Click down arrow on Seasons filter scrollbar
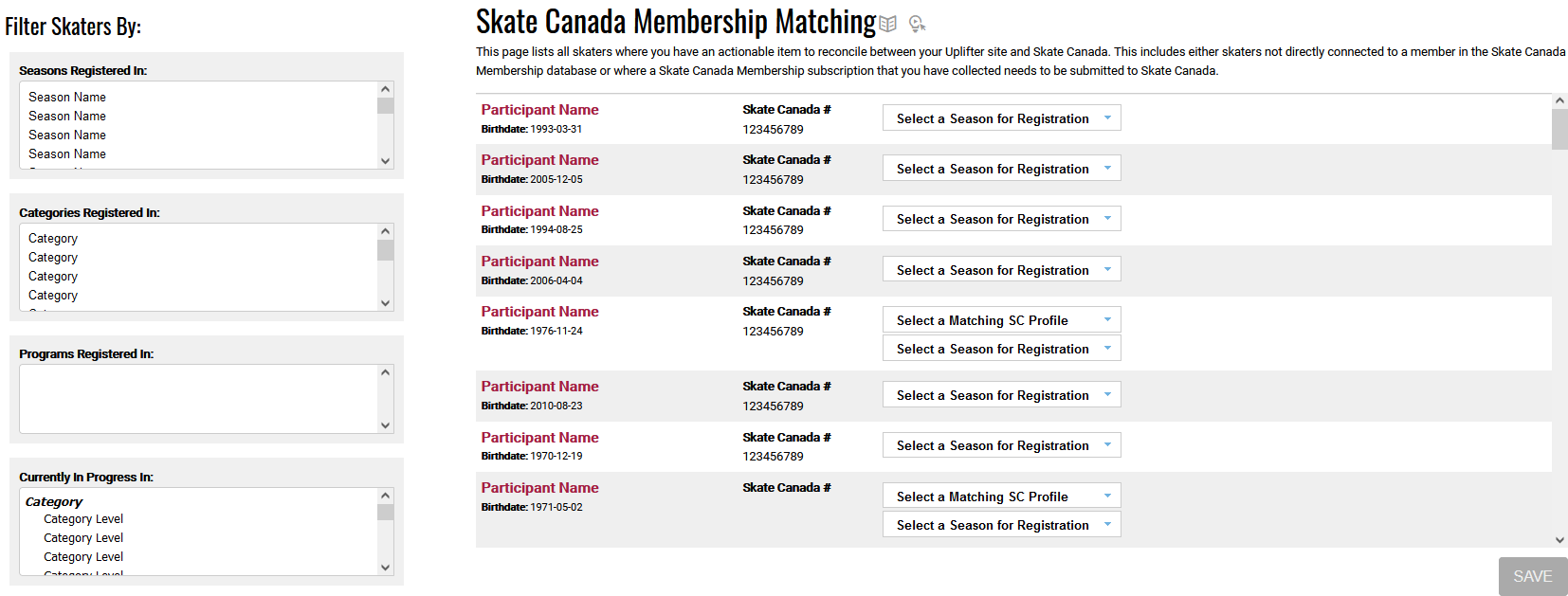This screenshot has width=1568, height=596. (385, 162)
